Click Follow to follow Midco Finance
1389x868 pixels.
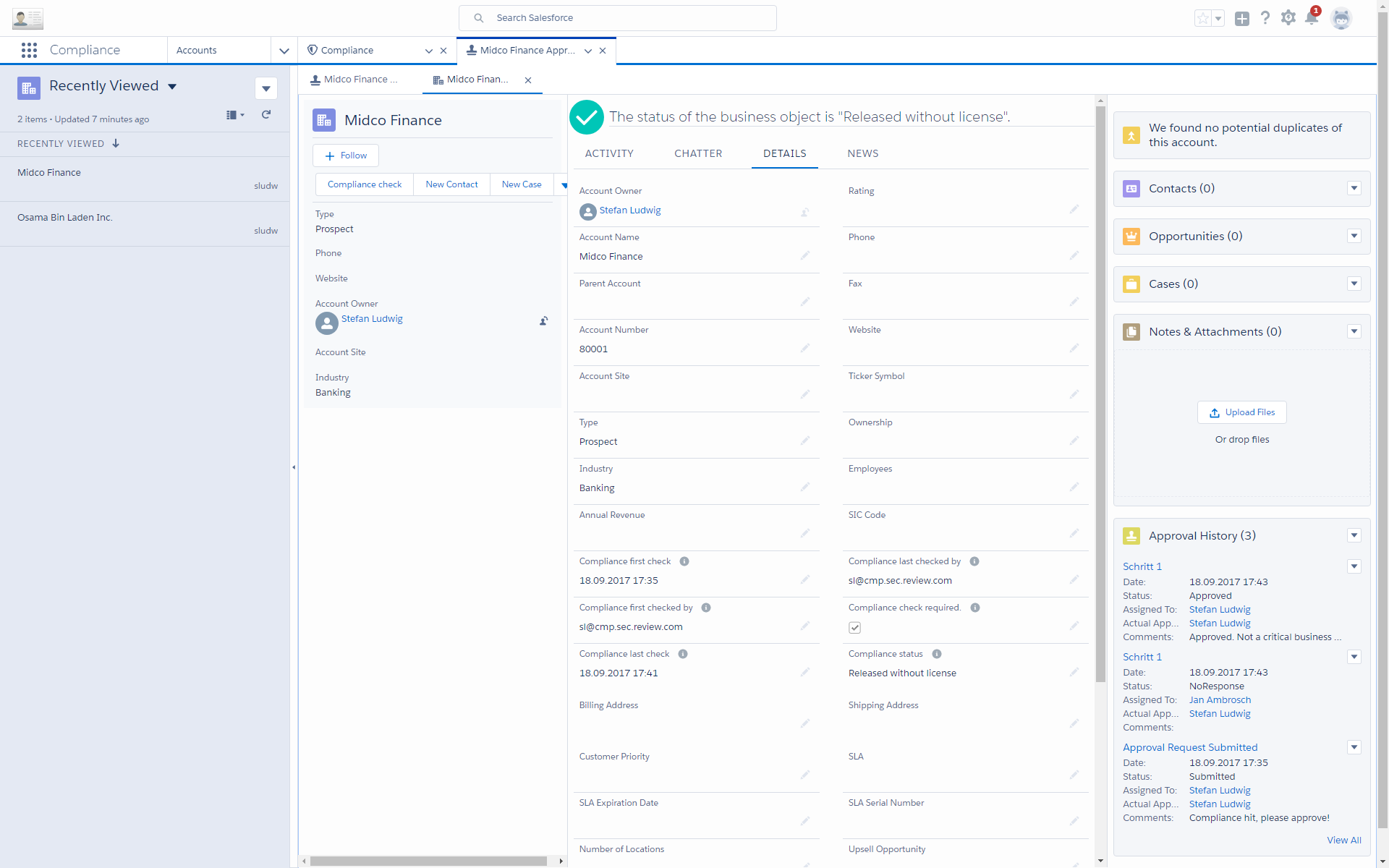coord(345,155)
